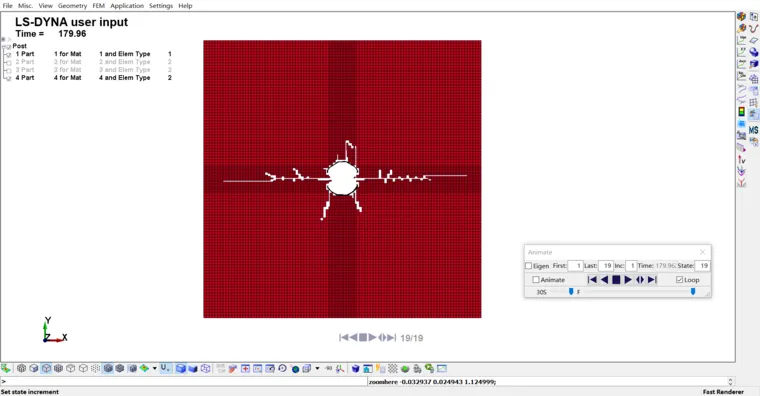760x396 pixels.
Task: Stop animation in Animate panel
Action: click(616, 280)
